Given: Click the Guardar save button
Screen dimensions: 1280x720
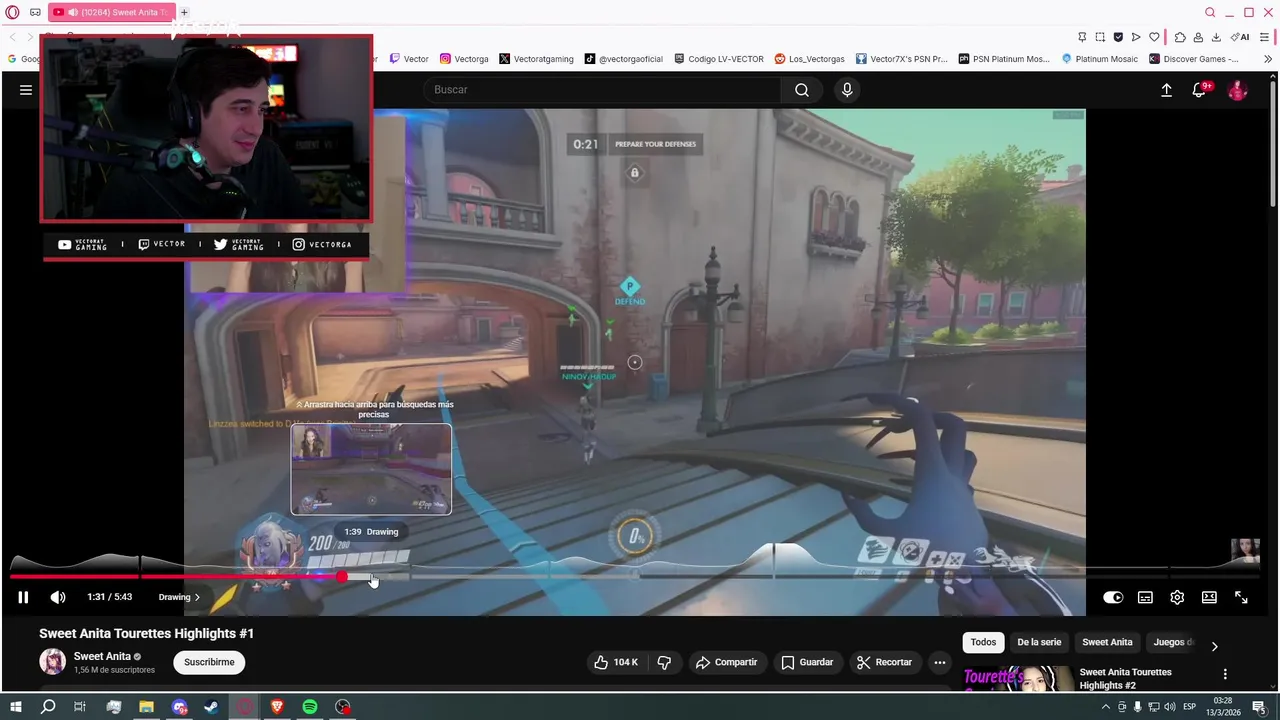Looking at the screenshot, I should click(x=807, y=662).
